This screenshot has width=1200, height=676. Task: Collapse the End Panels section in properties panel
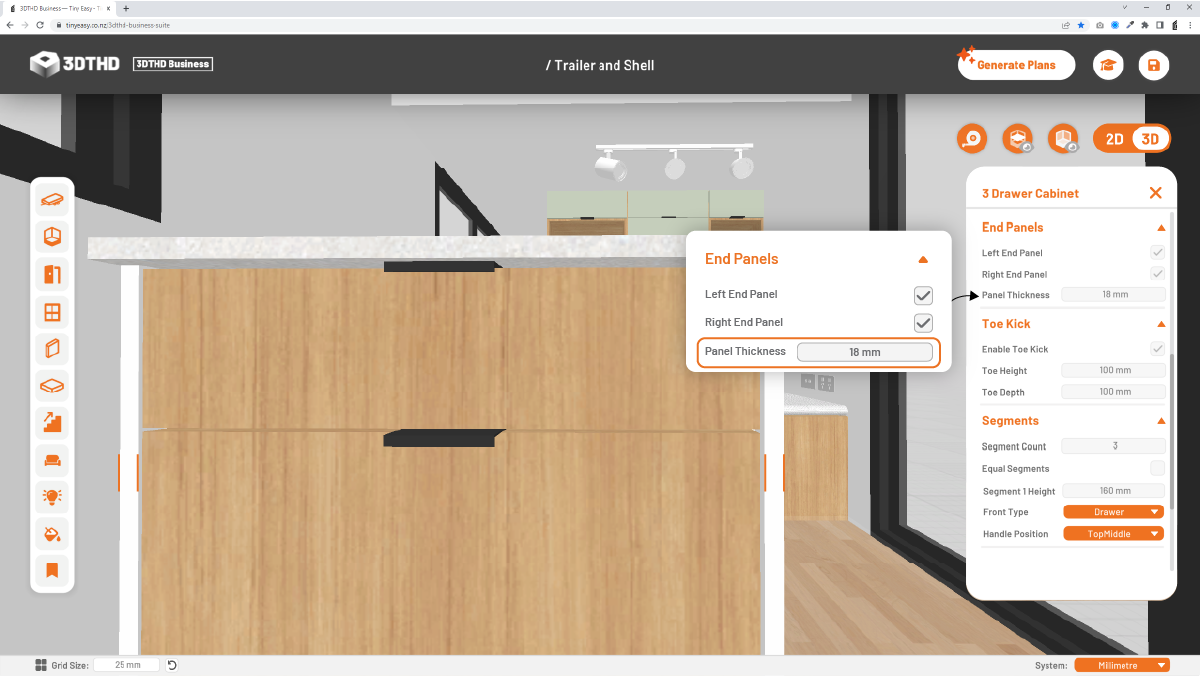coord(1161,228)
